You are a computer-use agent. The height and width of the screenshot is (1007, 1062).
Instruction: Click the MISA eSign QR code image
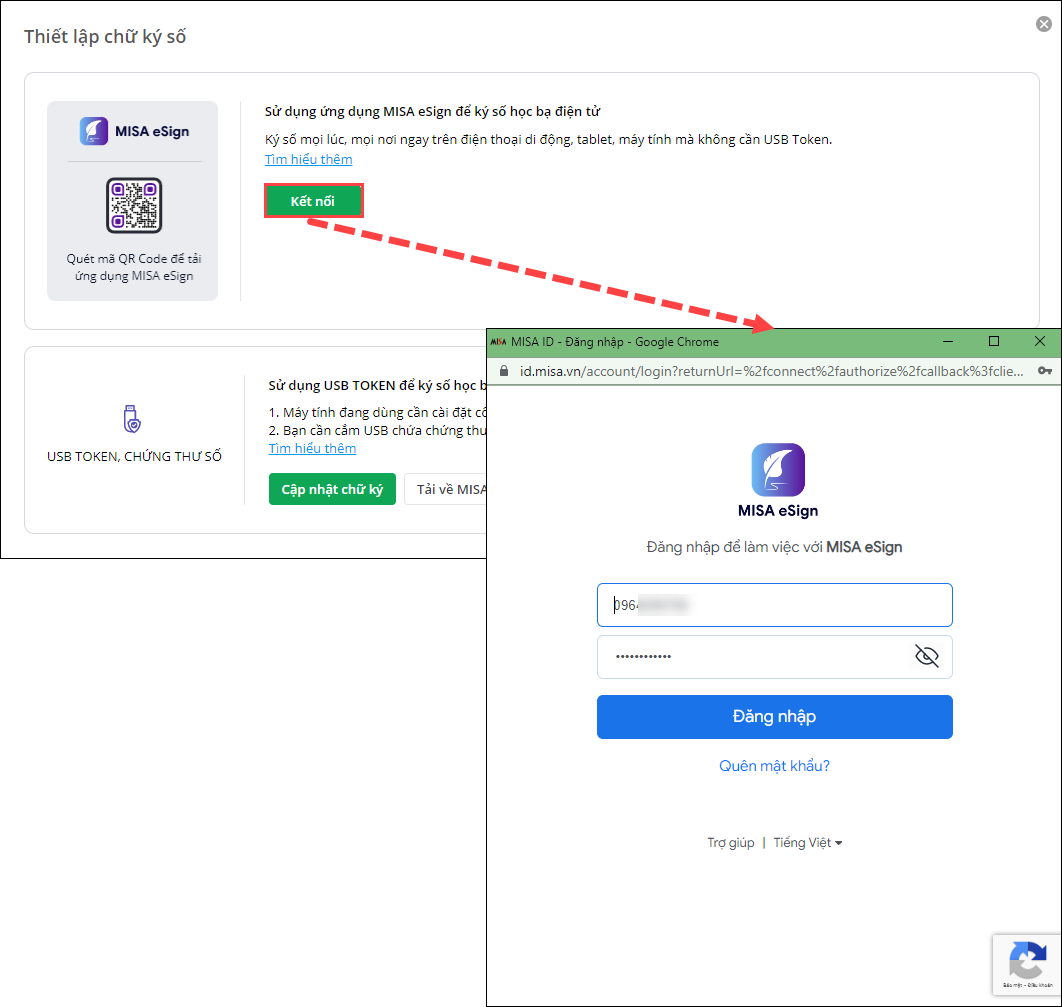(x=134, y=205)
